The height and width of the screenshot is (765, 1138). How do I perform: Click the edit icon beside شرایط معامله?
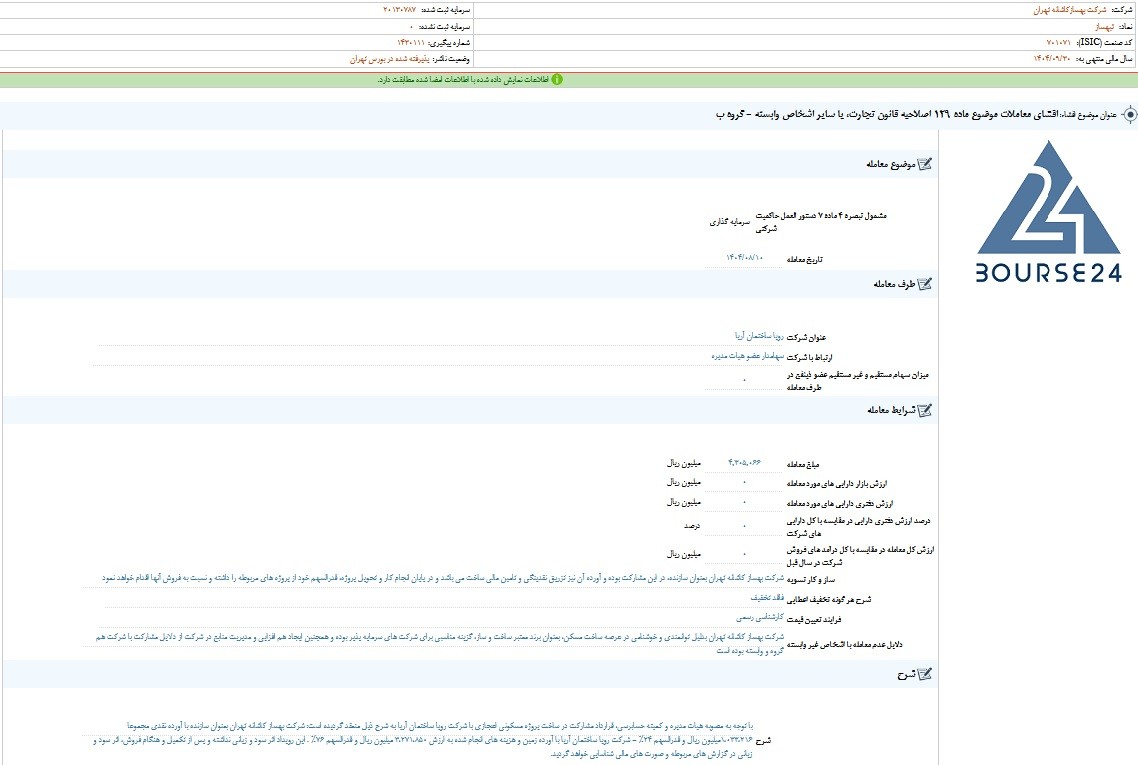coord(925,410)
